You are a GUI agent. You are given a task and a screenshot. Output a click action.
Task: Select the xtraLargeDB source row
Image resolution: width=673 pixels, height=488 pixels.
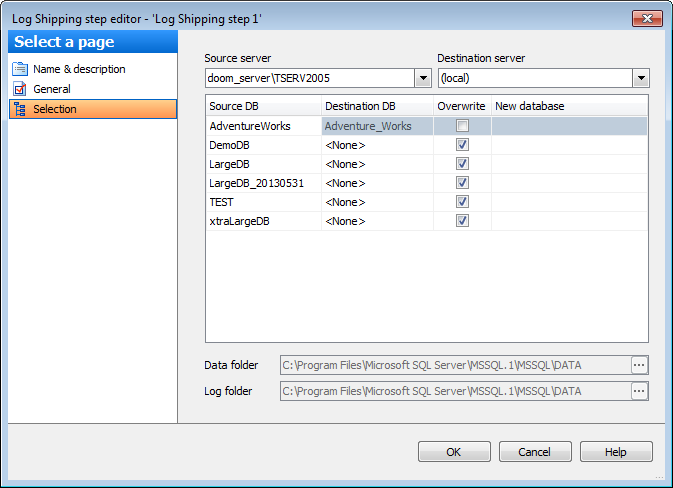[264, 221]
